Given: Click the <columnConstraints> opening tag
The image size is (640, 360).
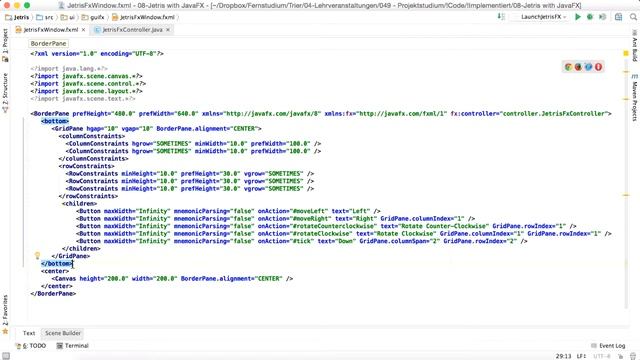Looking at the screenshot, I should coord(92,136).
